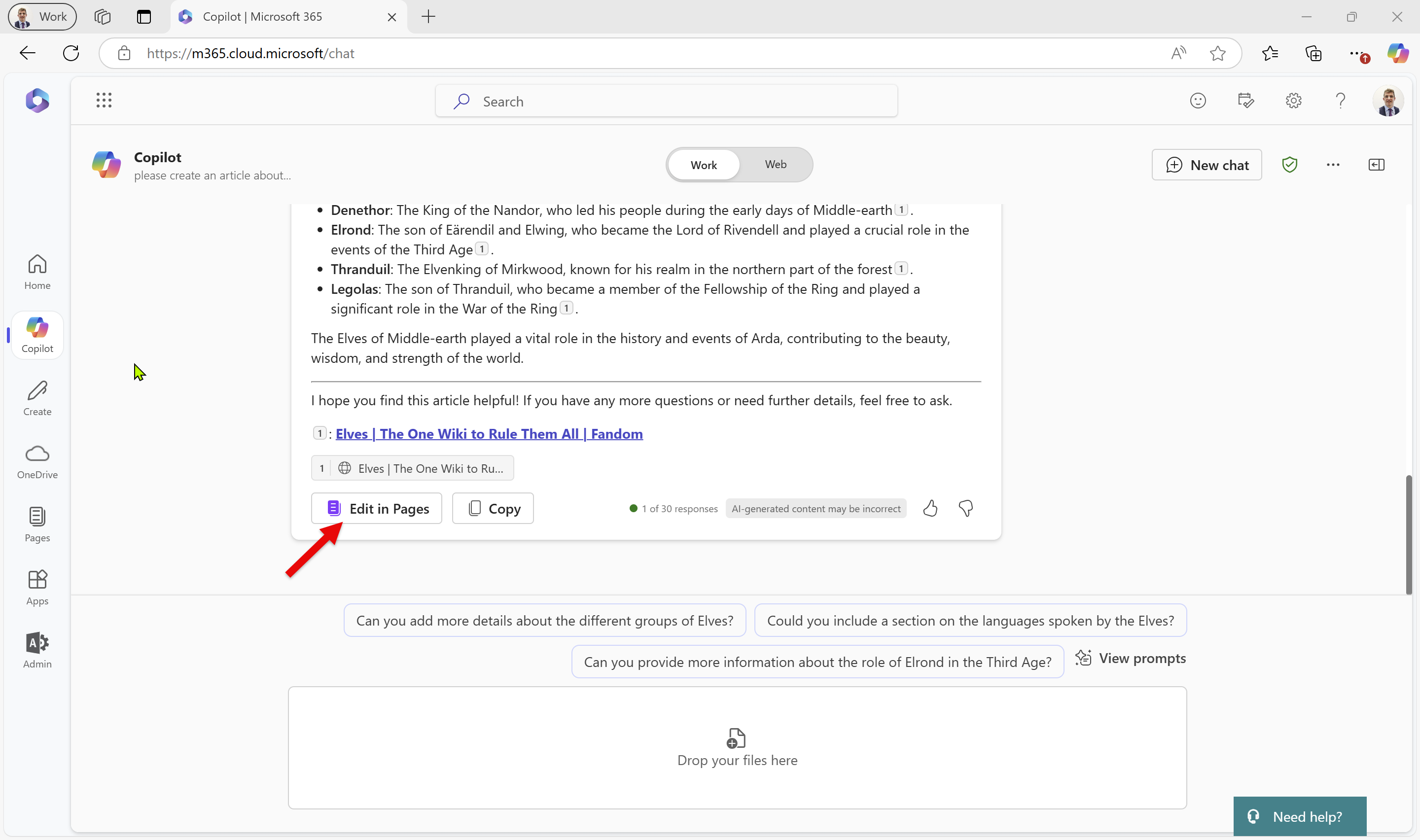
Task: Go back with browser back arrow
Action: pyautogui.click(x=27, y=53)
